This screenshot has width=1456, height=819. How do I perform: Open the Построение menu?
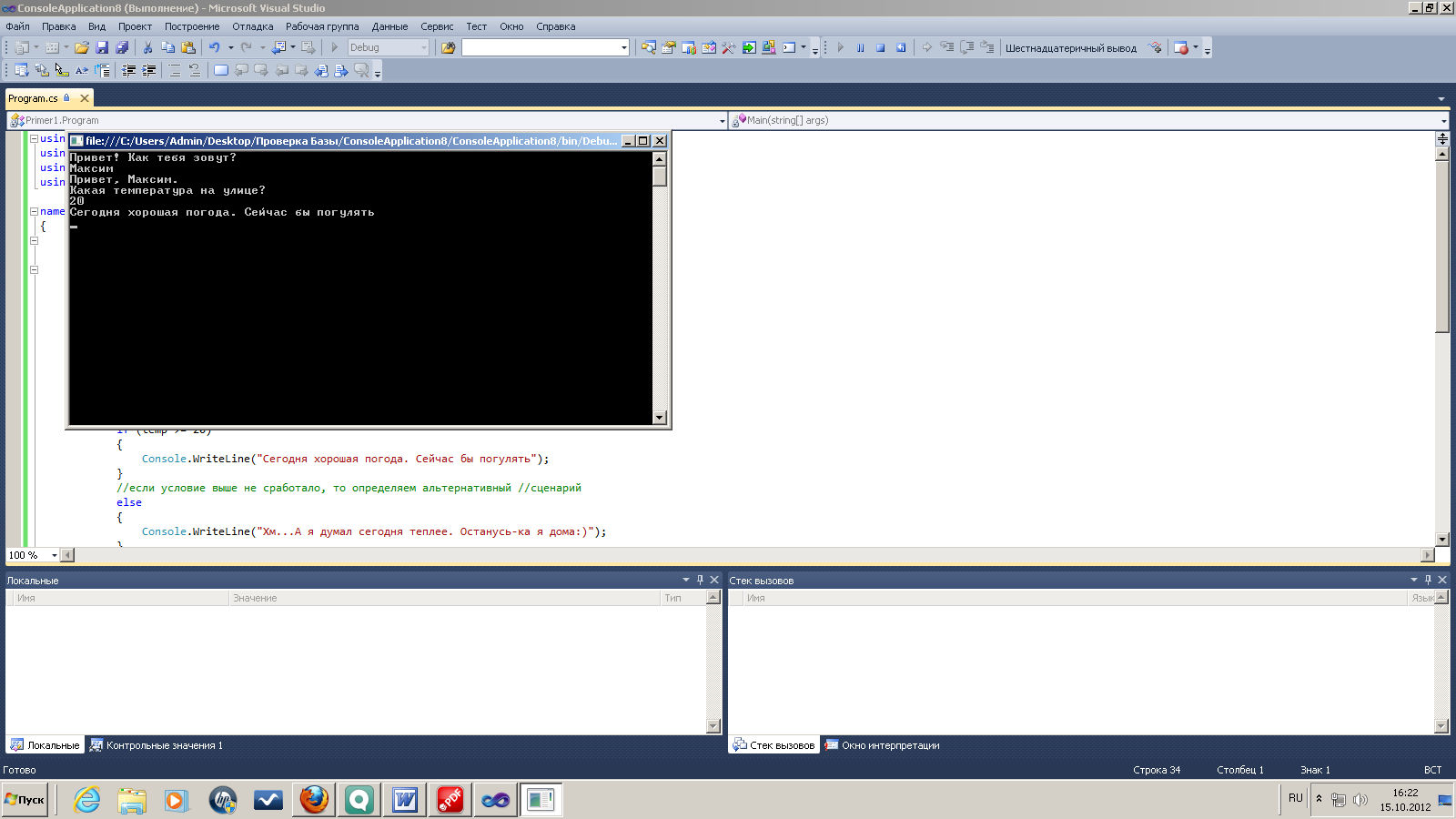[x=192, y=26]
